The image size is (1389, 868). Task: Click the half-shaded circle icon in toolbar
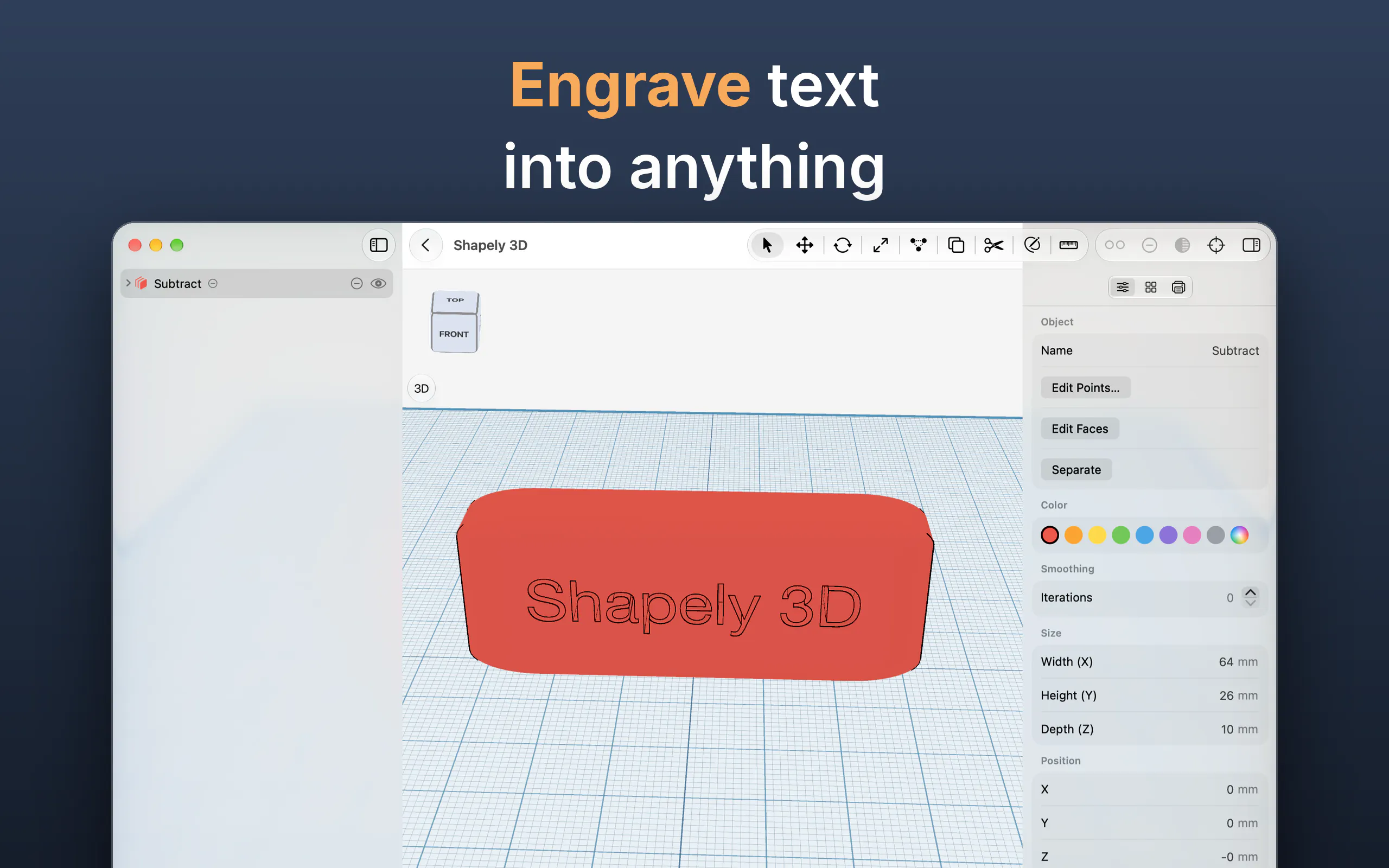pos(1182,245)
